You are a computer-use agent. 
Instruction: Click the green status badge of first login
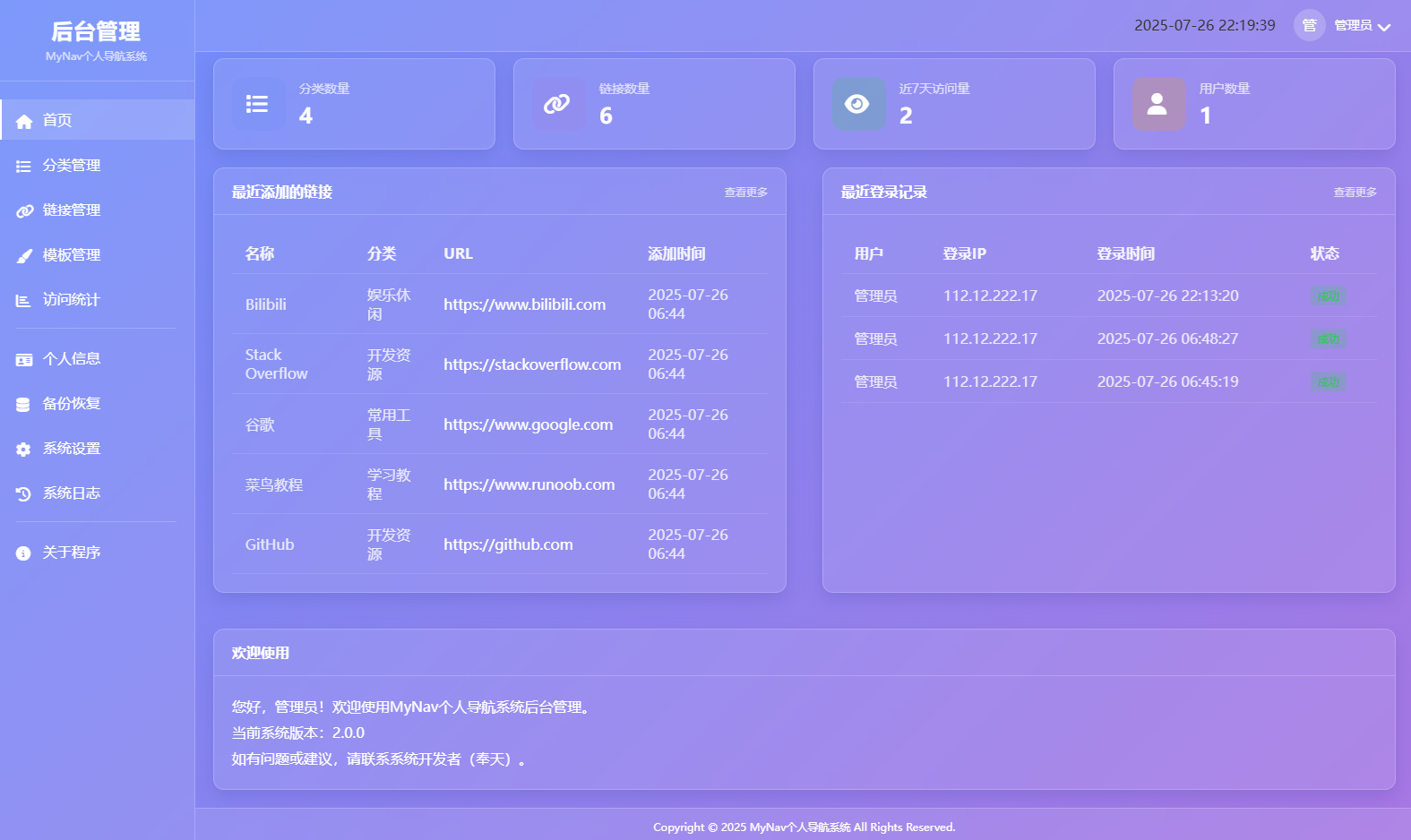pos(1329,296)
